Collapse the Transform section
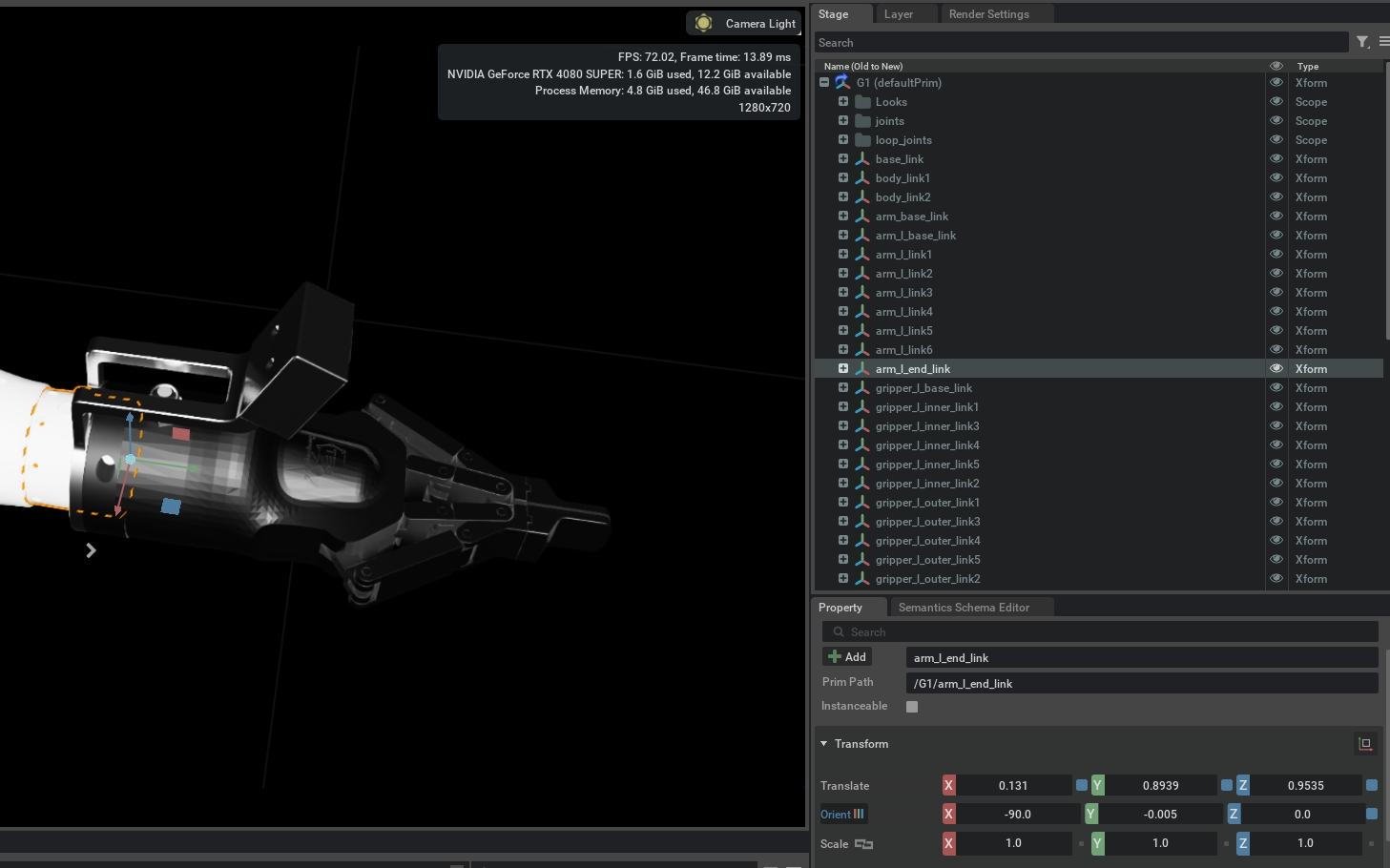Viewport: 1390px width, 868px height. [x=824, y=744]
